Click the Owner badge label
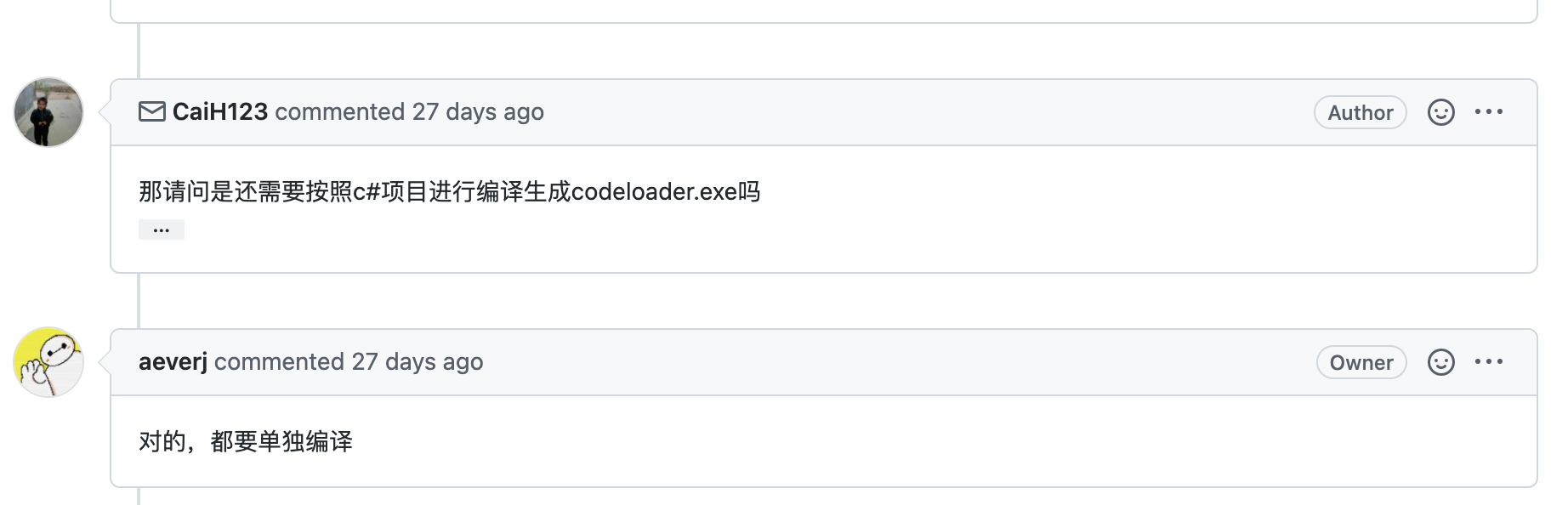The height and width of the screenshot is (505, 1568). tap(1361, 362)
